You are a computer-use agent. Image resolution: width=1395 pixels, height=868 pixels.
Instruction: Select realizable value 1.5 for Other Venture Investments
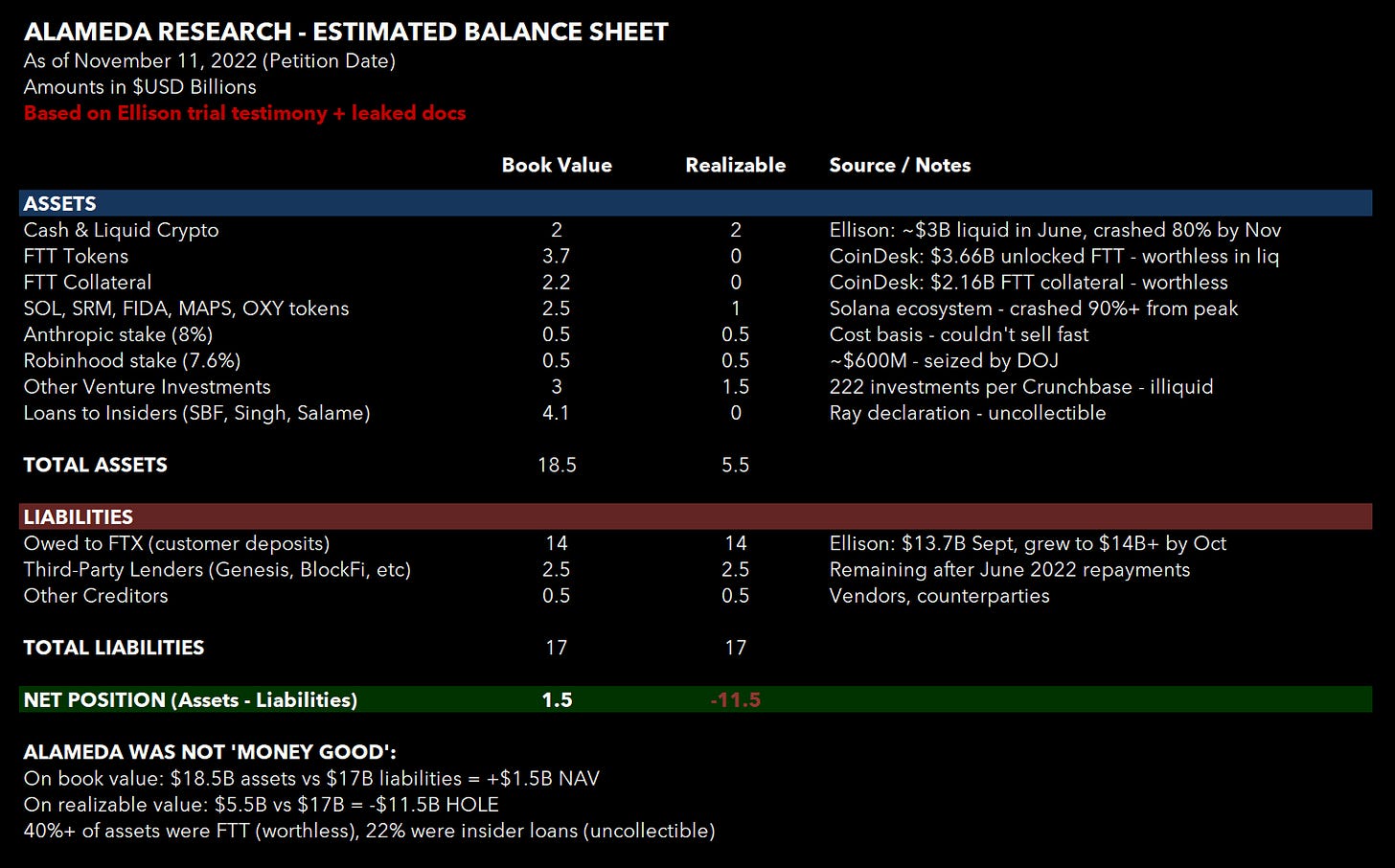click(x=735, y=386)
